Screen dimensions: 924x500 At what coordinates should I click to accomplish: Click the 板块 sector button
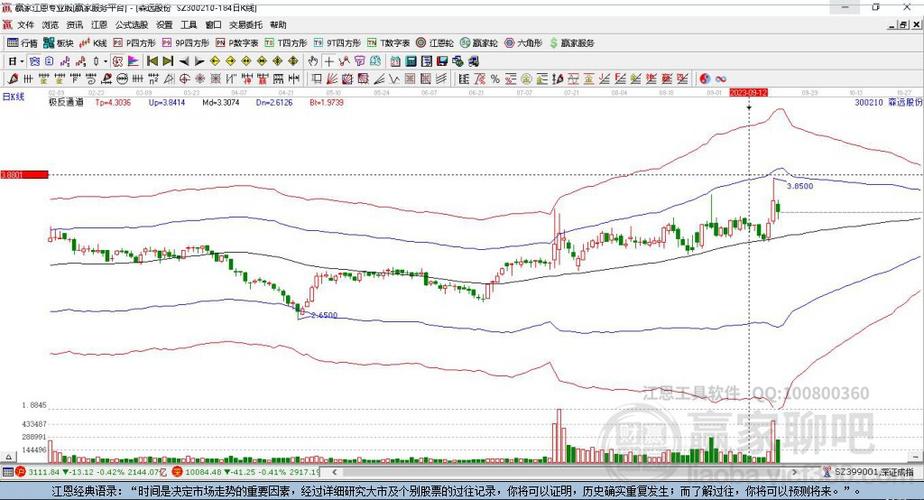[58, 43]
